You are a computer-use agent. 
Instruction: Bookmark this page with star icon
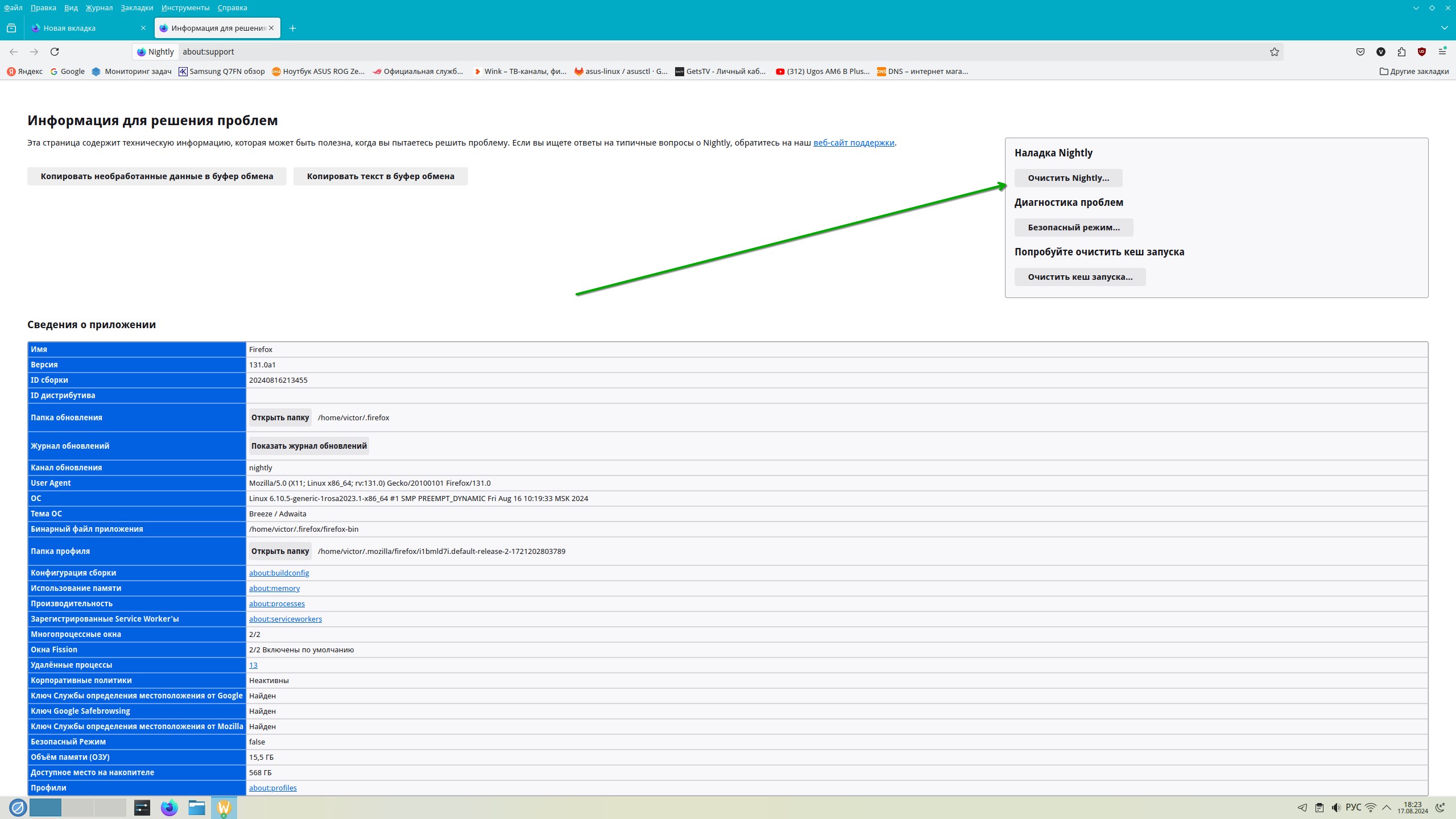(x=1274, y=52)
